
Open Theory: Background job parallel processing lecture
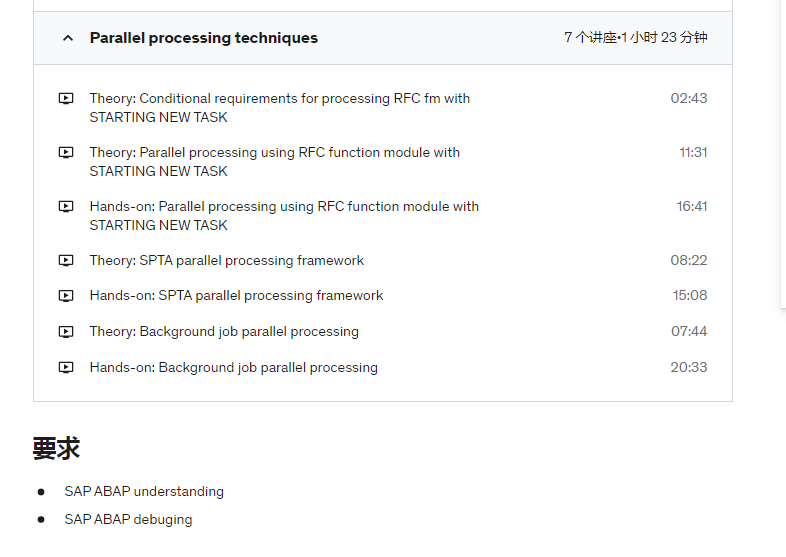click(224, 332)
